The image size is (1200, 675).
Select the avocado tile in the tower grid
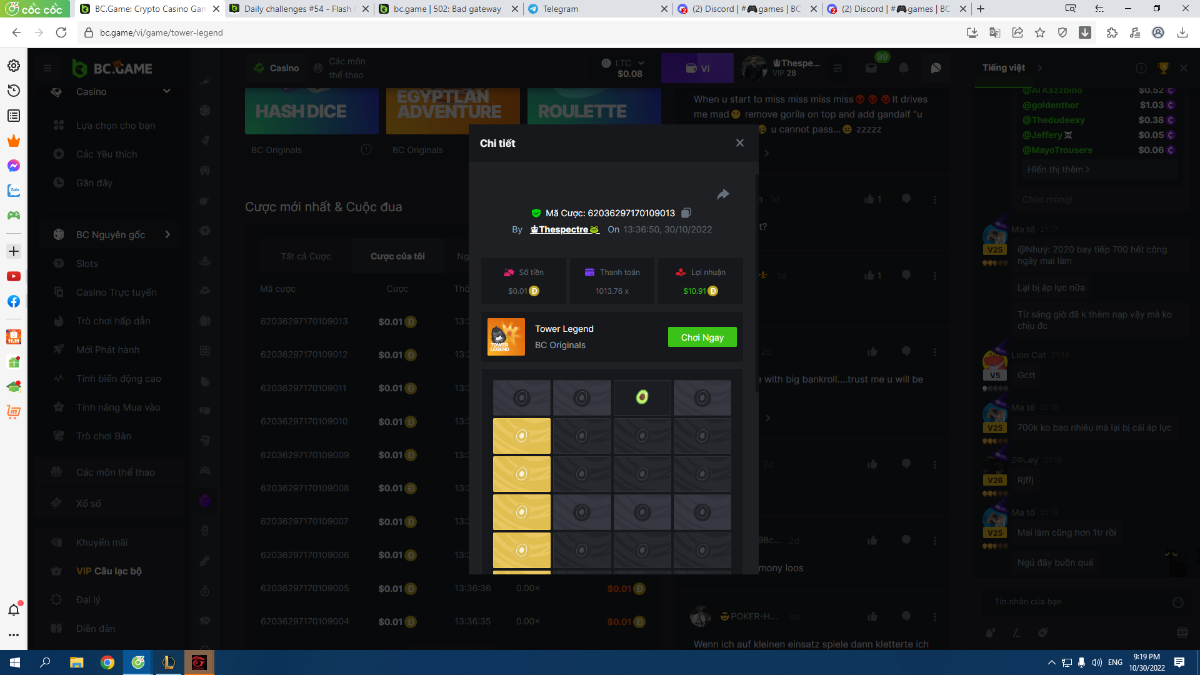pos(642,398)
